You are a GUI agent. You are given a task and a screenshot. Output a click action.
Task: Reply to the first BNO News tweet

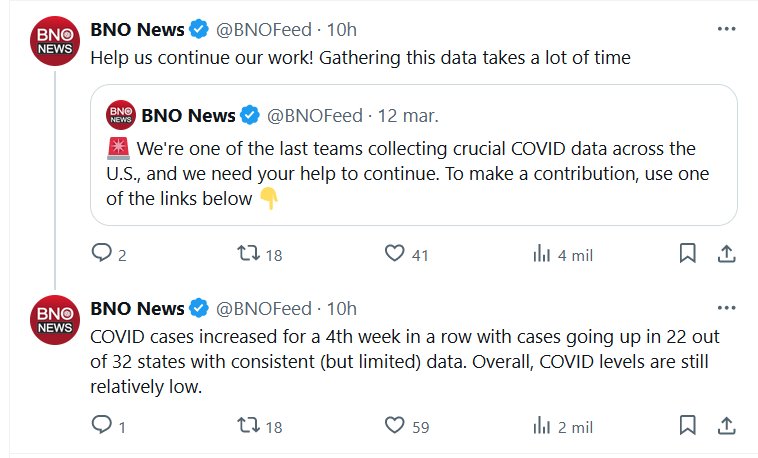[100, 254]
